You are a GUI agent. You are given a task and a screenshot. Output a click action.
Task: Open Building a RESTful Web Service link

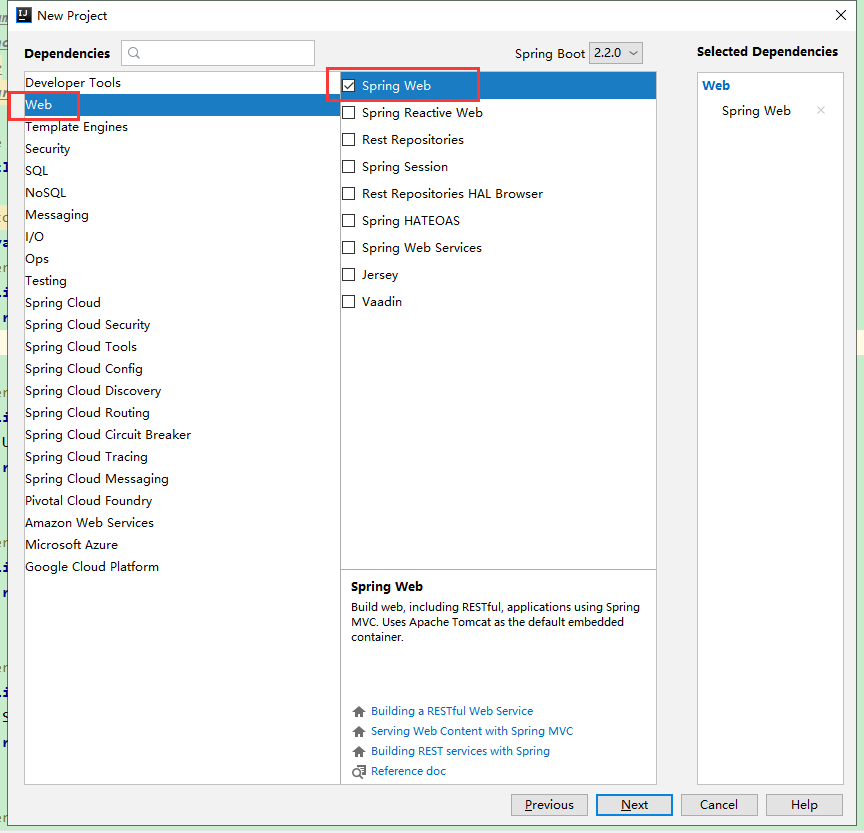[452, 711]
